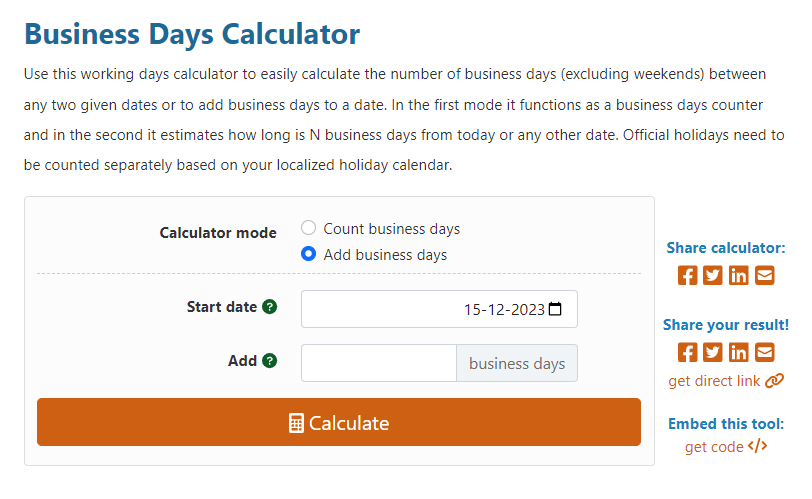Click the Add business days option label

pos(385,255)
